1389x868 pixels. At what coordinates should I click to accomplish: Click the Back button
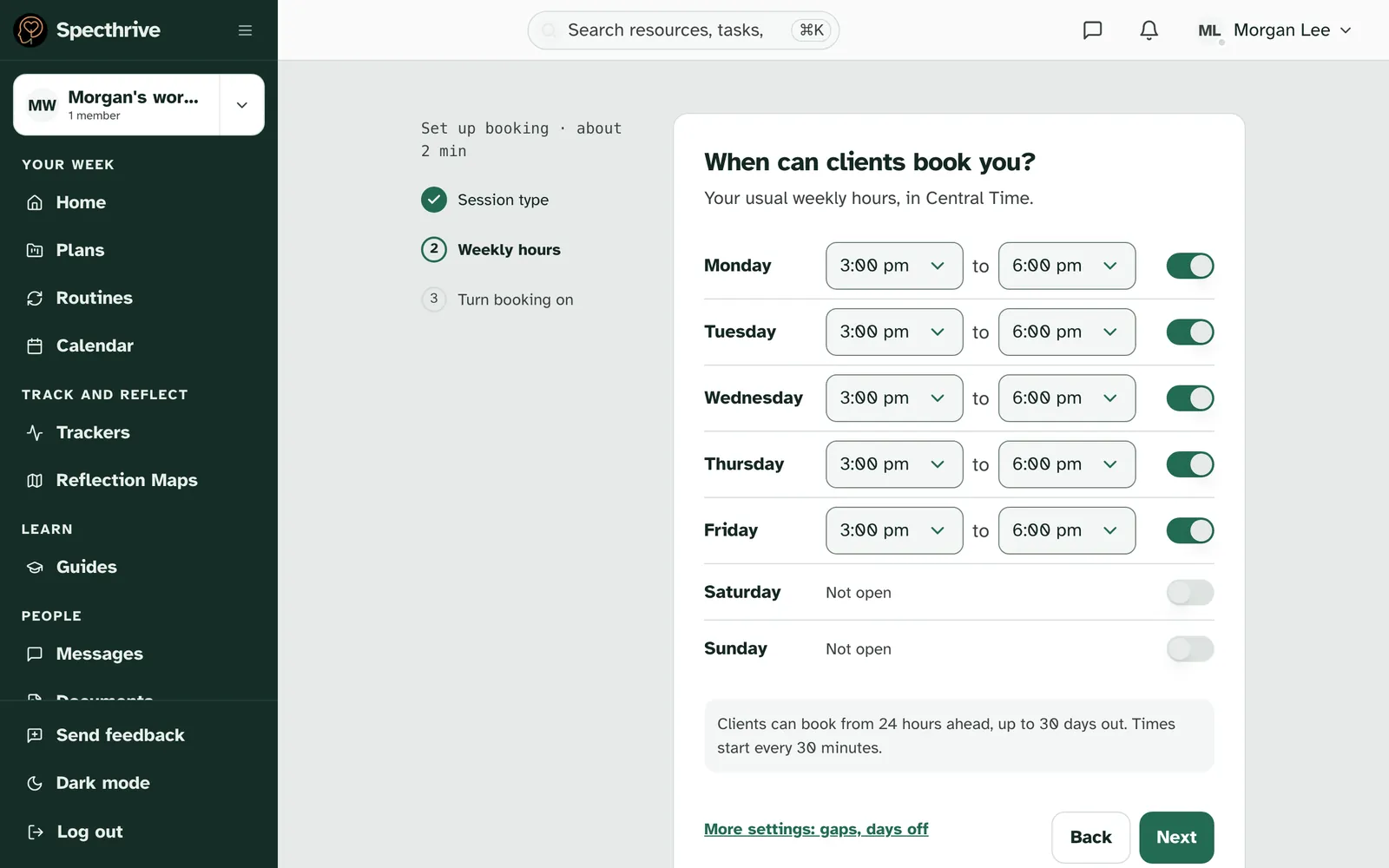(x=1090, y=838)
